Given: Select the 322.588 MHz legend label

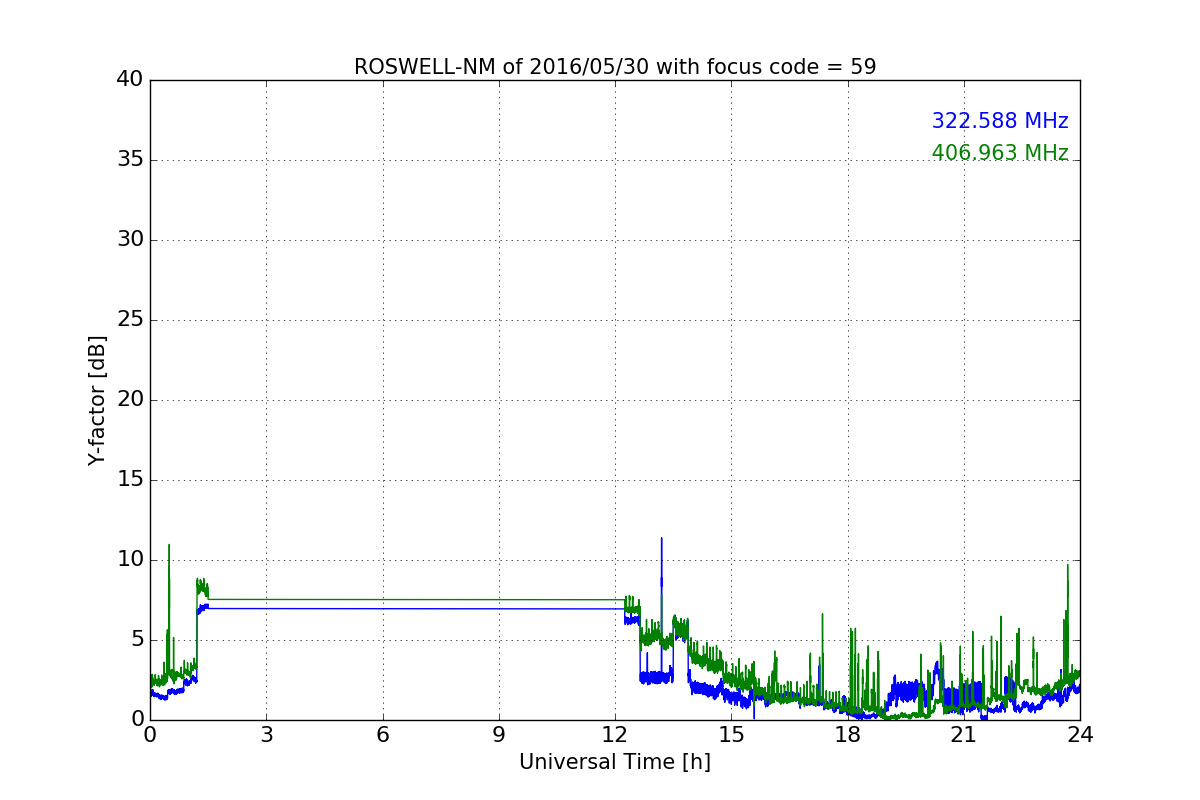Looking at the screenshot, I should 1000,121.
